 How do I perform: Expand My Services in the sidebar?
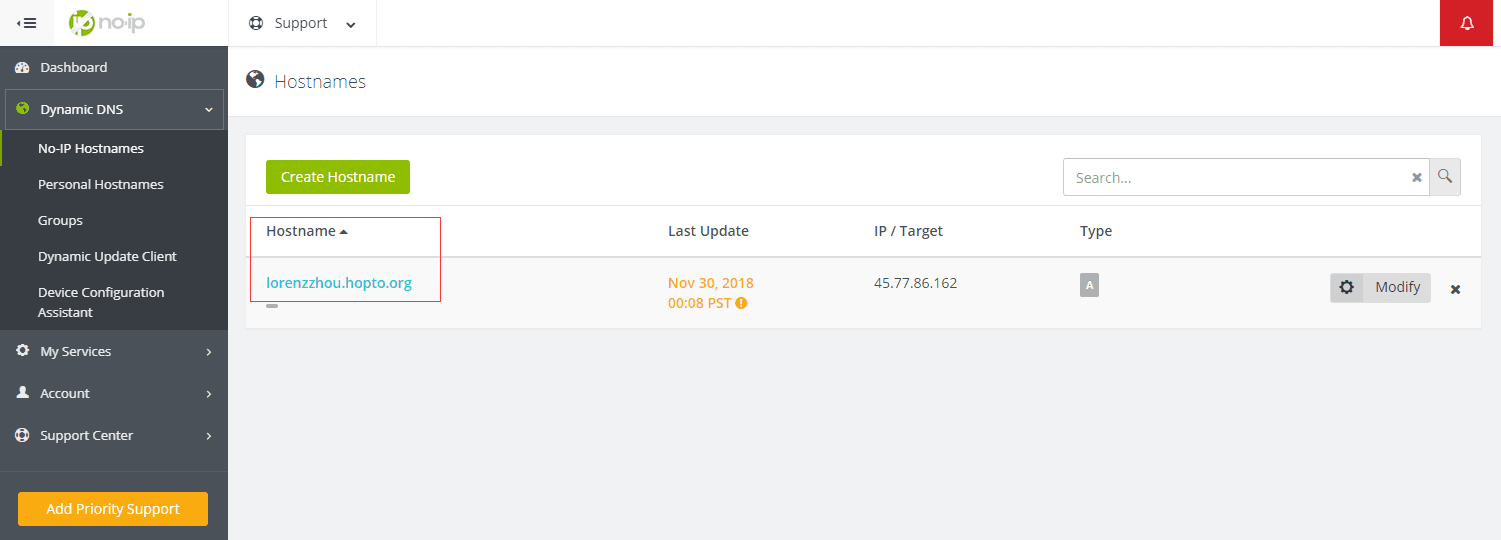[114, 351]
